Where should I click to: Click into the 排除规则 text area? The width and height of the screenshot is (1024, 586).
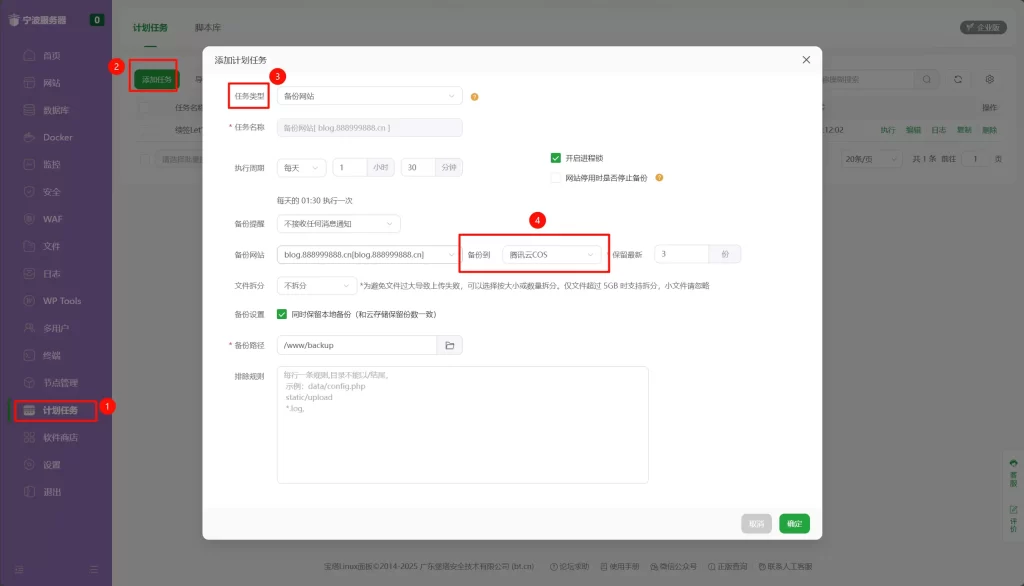click(x=462, y=425)
